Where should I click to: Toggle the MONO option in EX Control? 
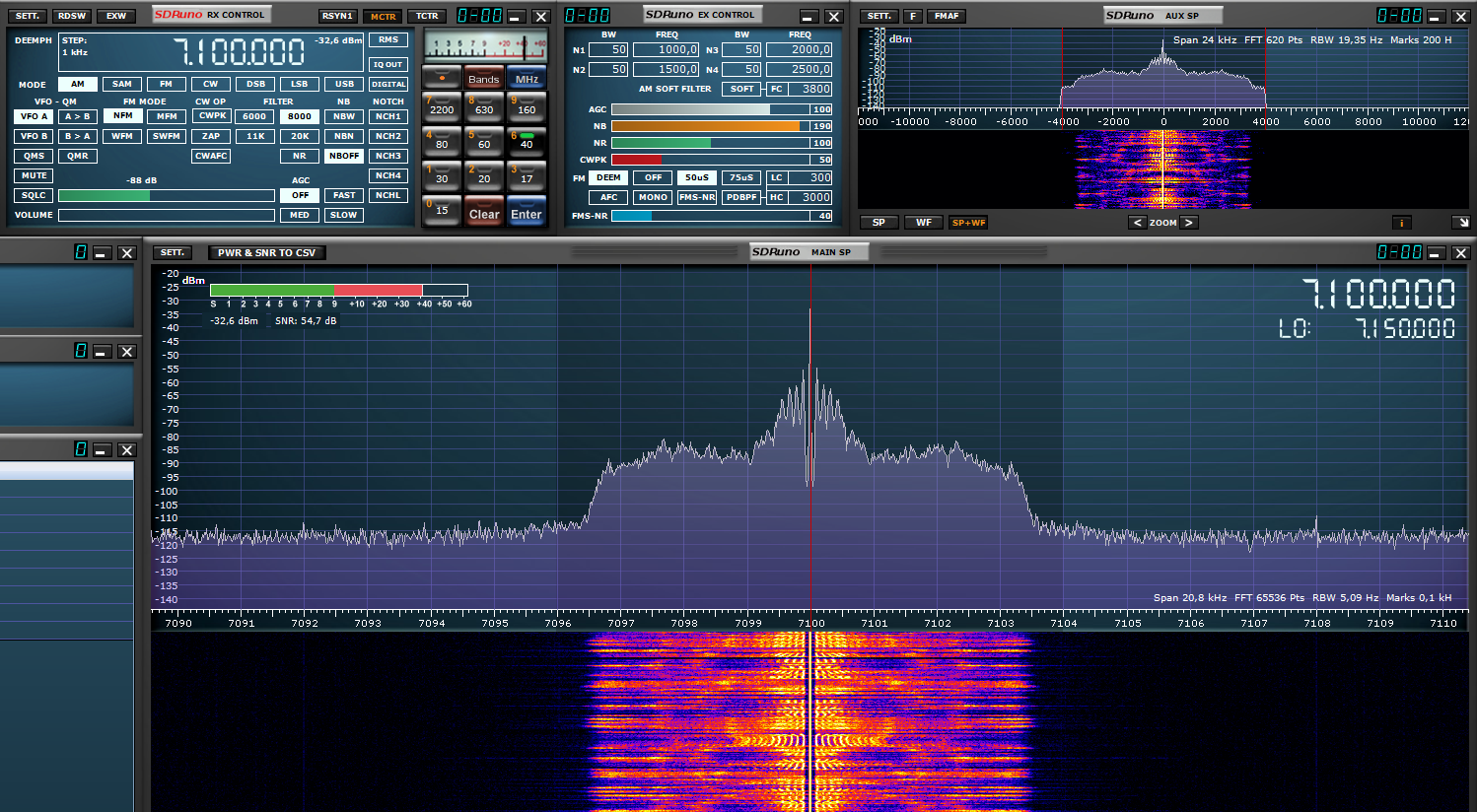coord(653,197)
